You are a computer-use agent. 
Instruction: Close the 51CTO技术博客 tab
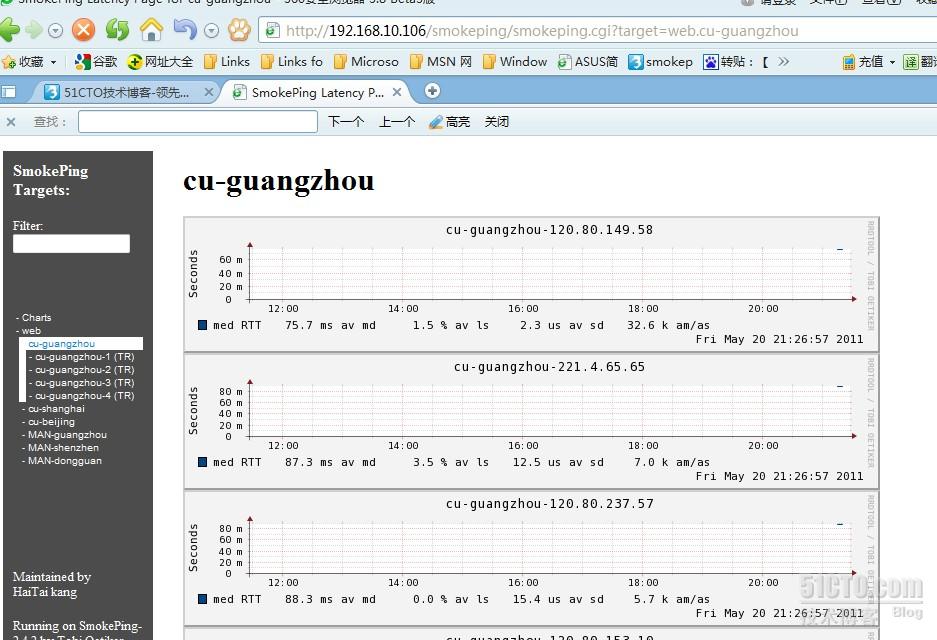tap(209, 92)
